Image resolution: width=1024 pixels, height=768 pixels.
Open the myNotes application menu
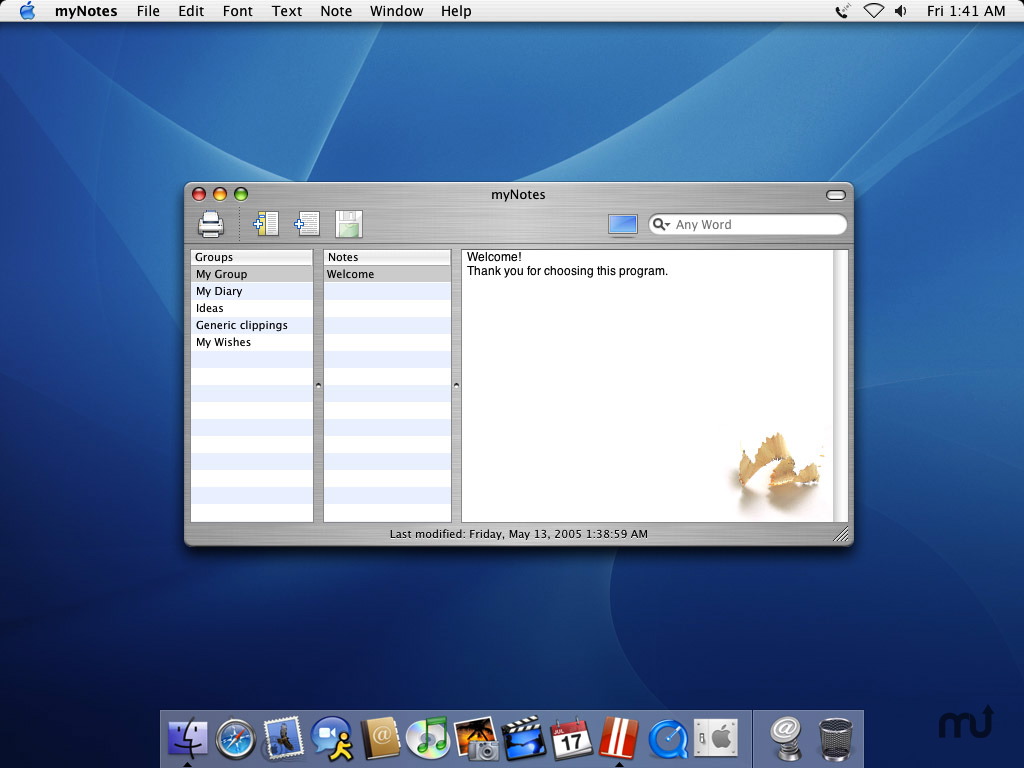(x=86, y=11)
